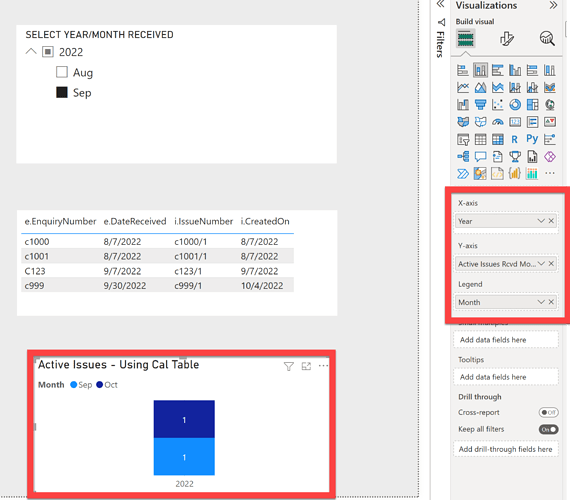Viewport: 570px width, 500px height.
Task: Turn off Keep all filters toggle
Action: pyautogui.click(x=548, y=429)
